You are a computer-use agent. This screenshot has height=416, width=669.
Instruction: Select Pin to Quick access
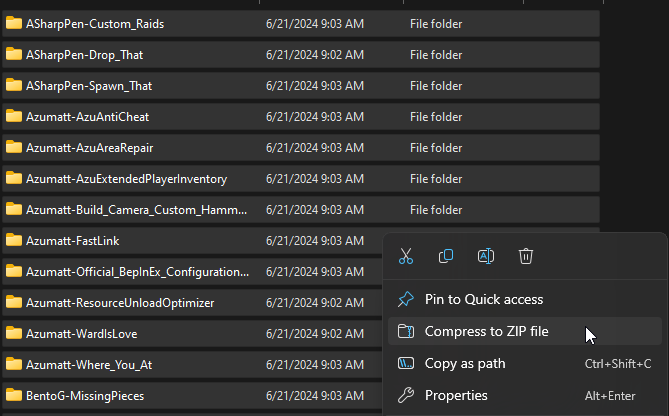pyautogui.click(x=484, y=299)
